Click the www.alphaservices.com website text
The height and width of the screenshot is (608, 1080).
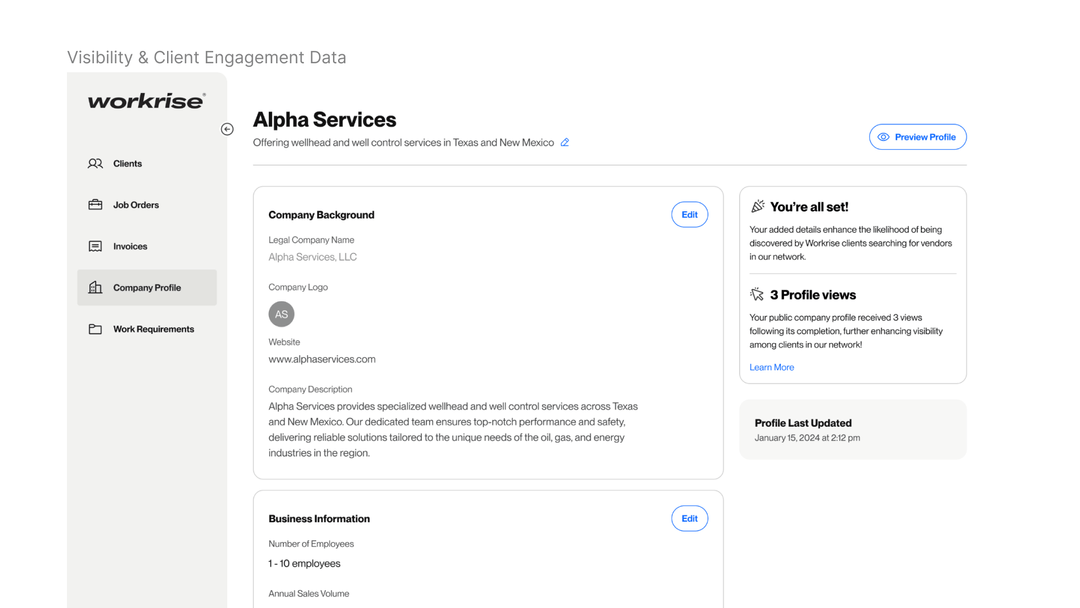(x=322, y=359)
